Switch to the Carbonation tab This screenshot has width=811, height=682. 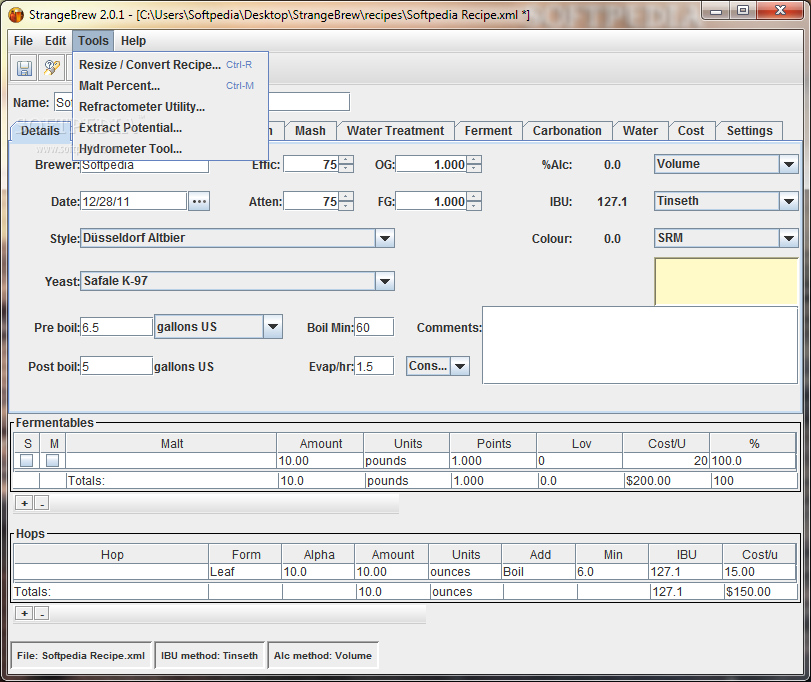(x=567, y=131)
